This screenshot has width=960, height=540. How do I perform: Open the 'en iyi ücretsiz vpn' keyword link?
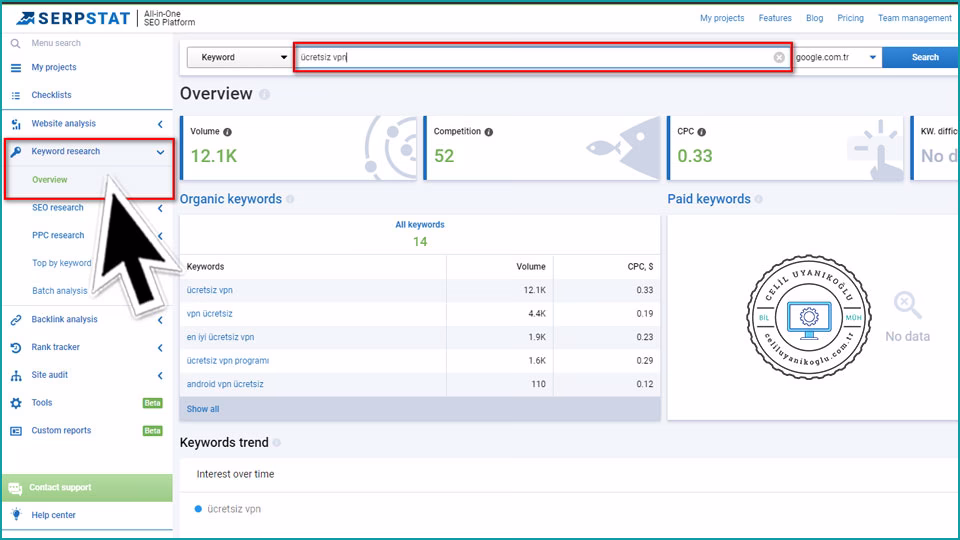(x=220, y=337)
